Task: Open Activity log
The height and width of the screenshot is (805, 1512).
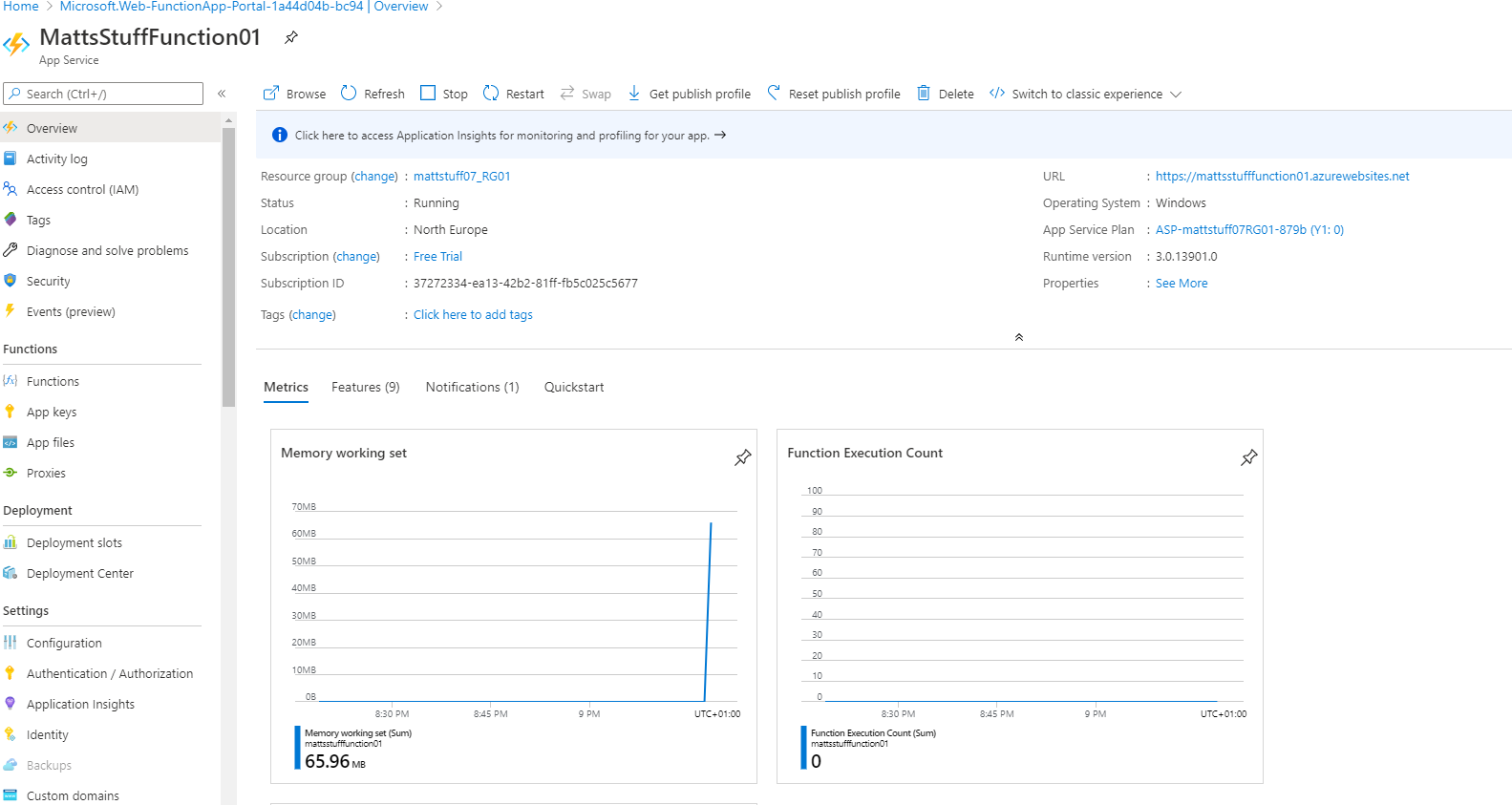Action: pos(110,159)
